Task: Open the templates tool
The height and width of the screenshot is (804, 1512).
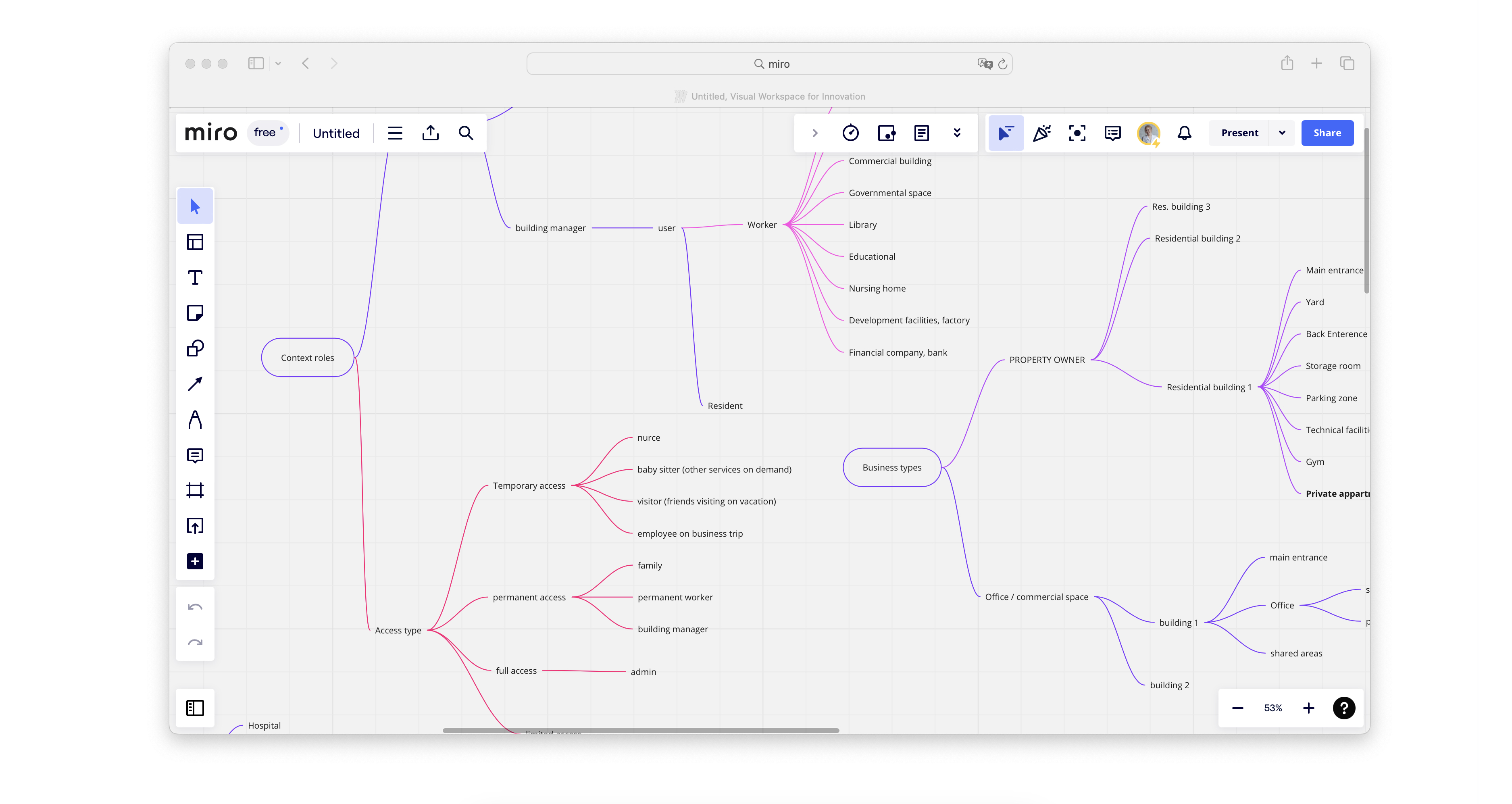Action: (x=195, y=242)
